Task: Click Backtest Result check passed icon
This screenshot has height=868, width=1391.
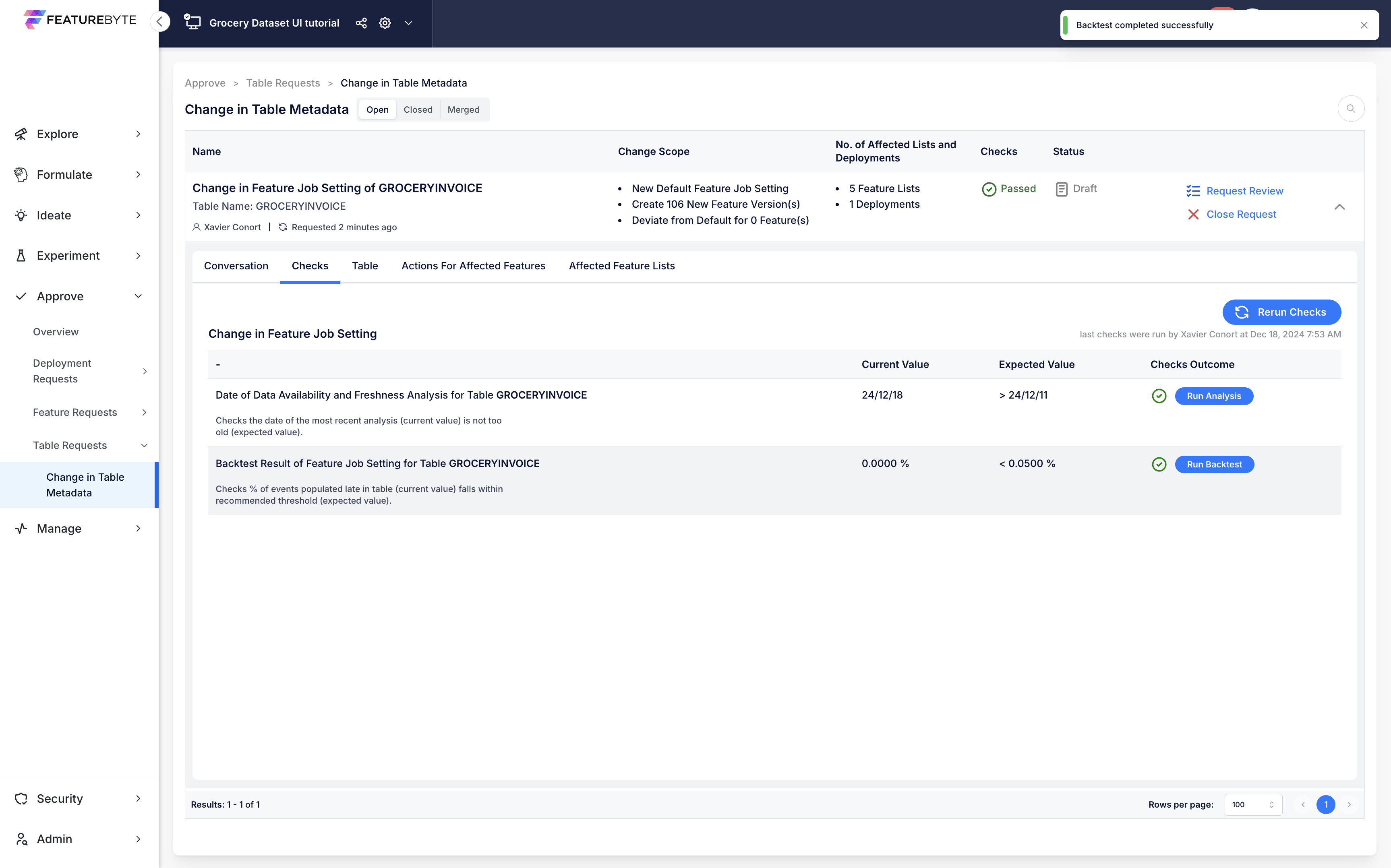Action: (1159, 465)
